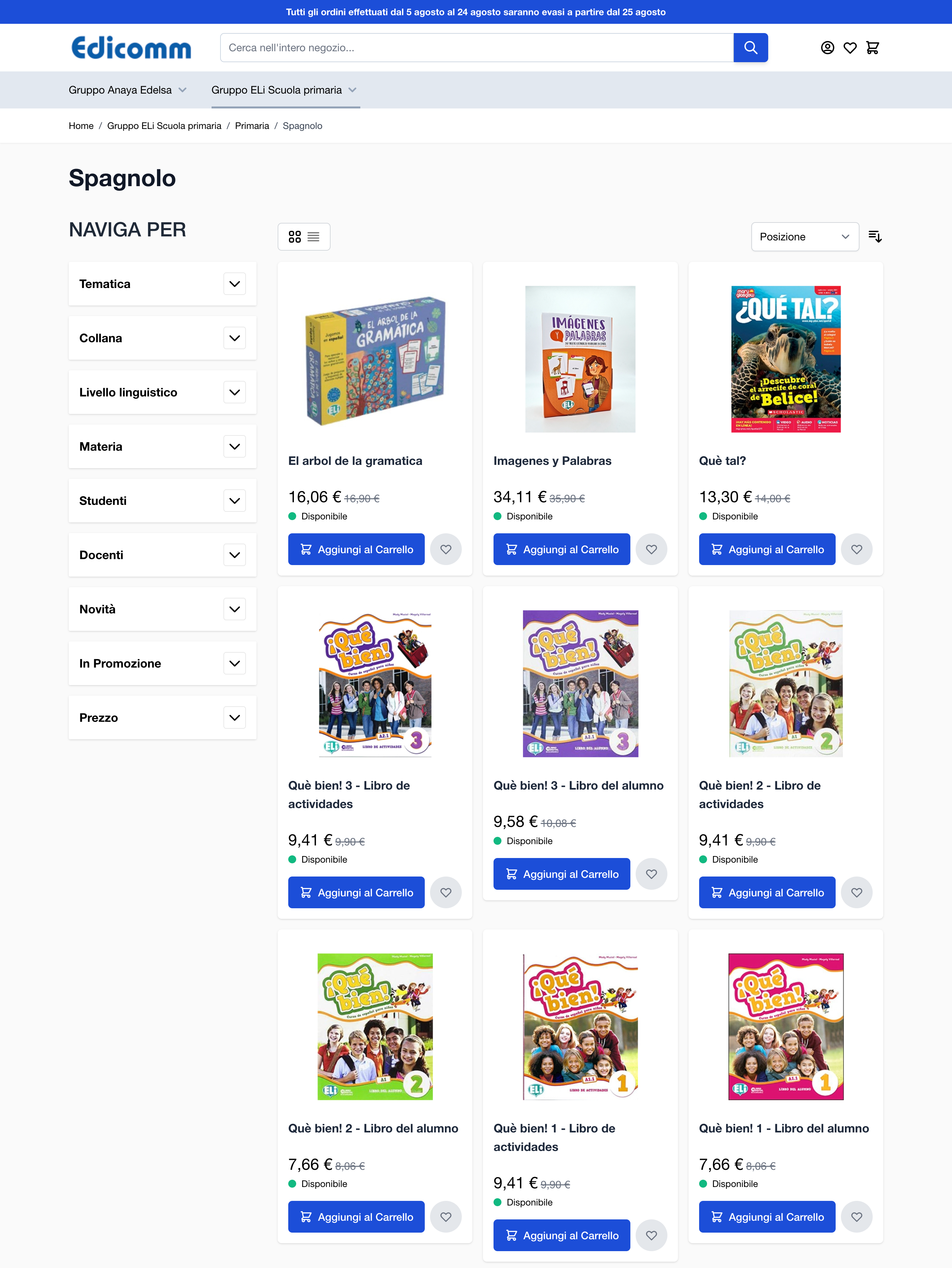This screenshot has width=952, height=1268.
Task: Go to Primaria breadcrumb link
Action: 252,126
